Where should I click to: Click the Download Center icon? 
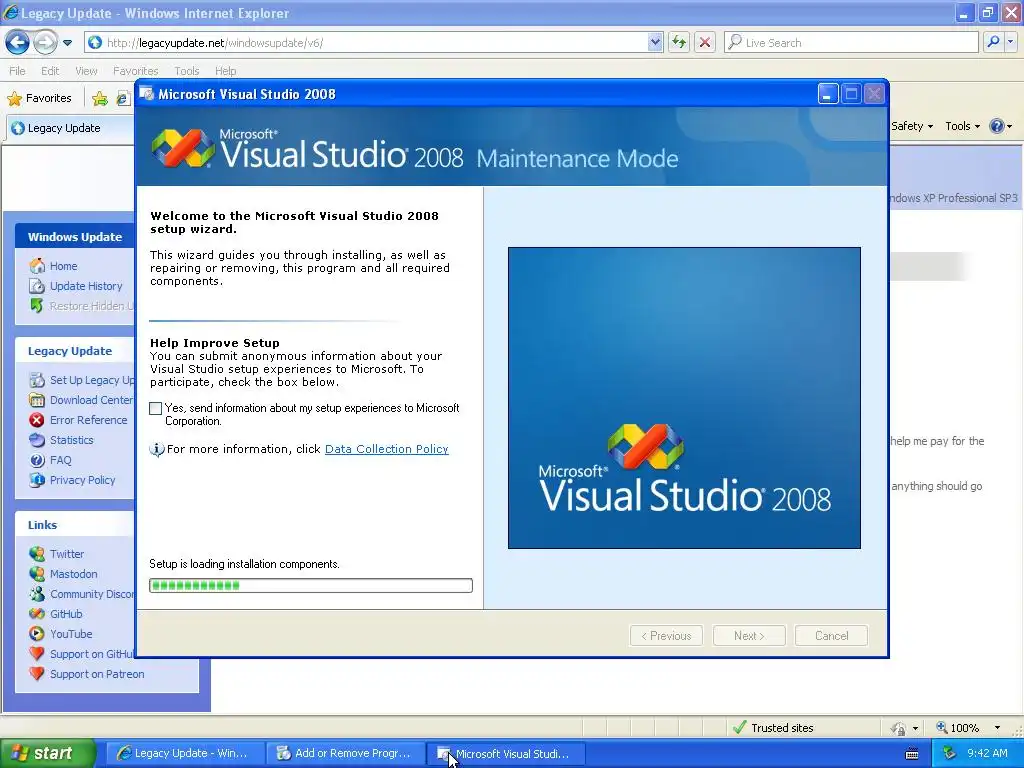pyautogui.click(x=37, y=400)
